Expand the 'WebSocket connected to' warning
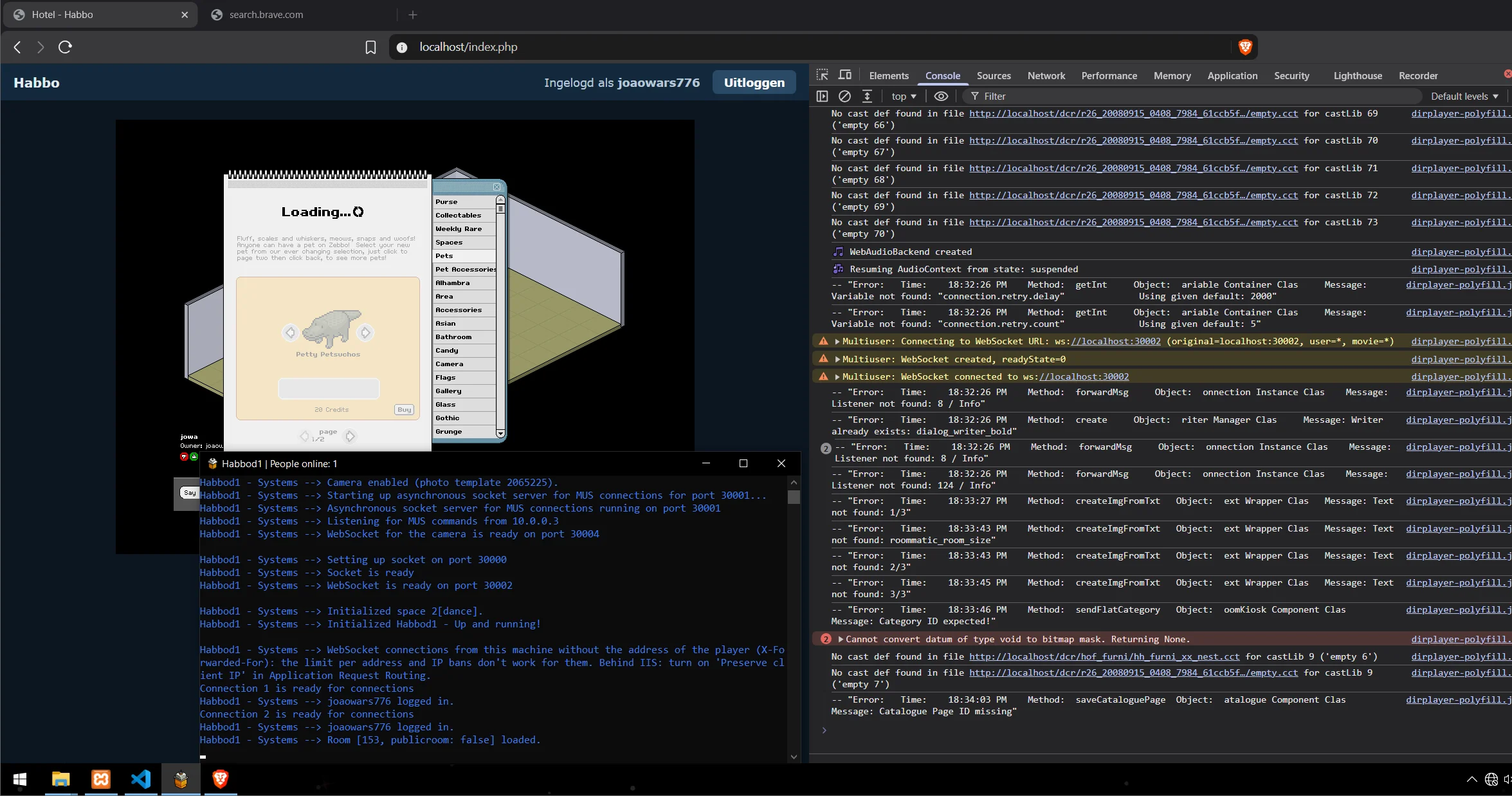Viewport: 1512px width, 796px height. point(837,376)
